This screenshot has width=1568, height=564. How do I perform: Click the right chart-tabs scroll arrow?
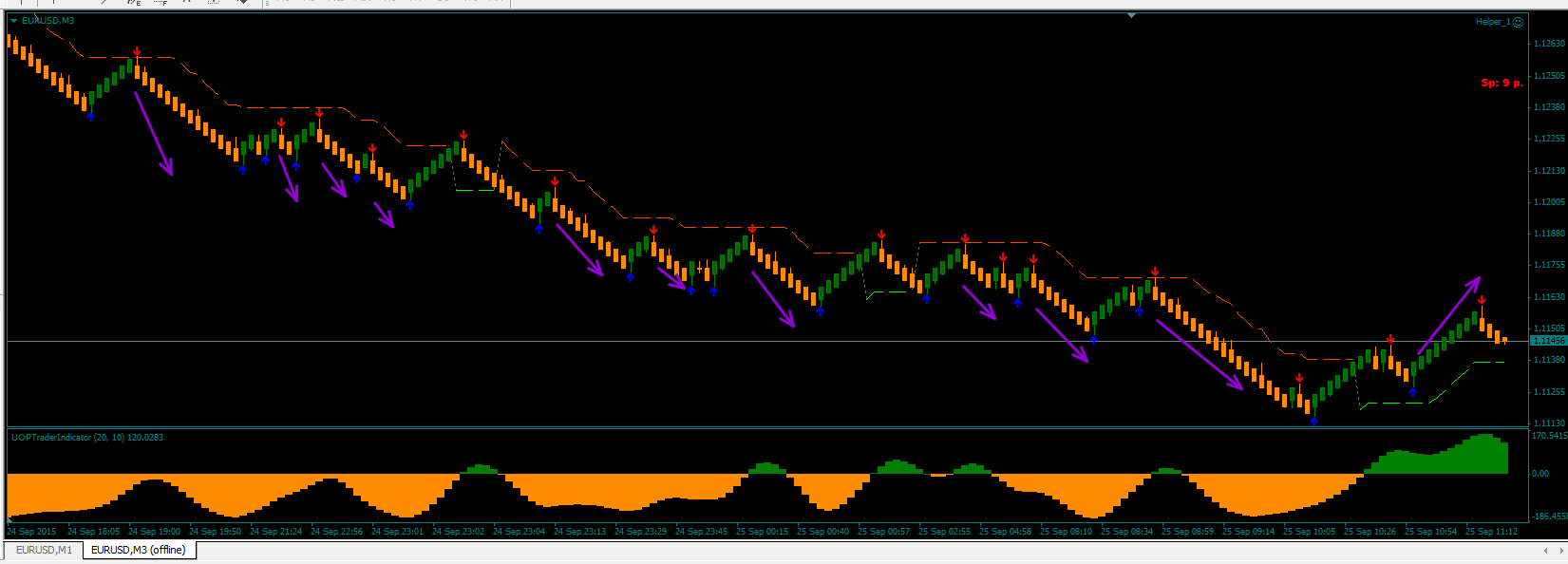click(1560, 550)
